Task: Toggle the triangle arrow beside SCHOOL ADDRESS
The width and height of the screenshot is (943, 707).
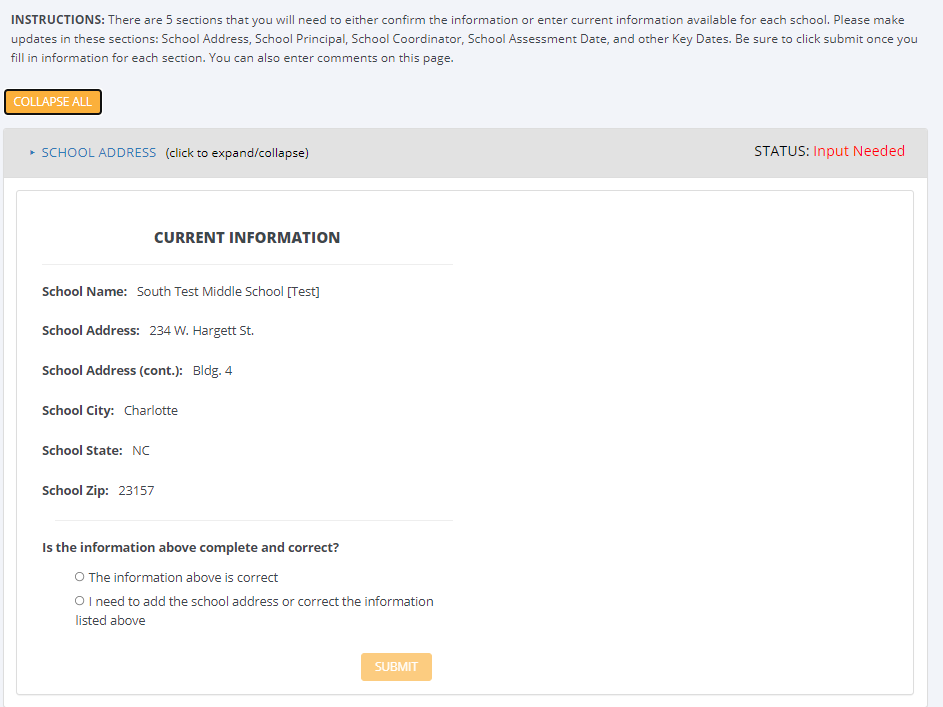Action: pyautogui.click(x=32, y=153)
